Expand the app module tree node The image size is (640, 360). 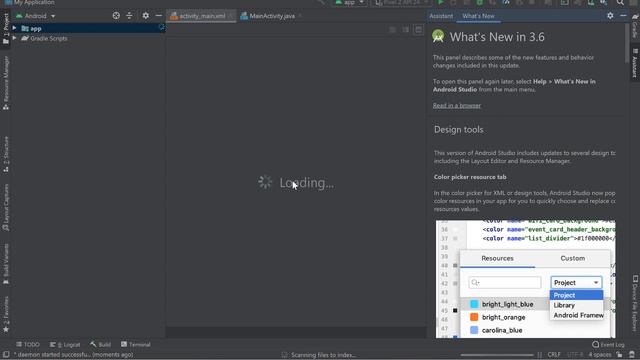(x=14, y=28)
